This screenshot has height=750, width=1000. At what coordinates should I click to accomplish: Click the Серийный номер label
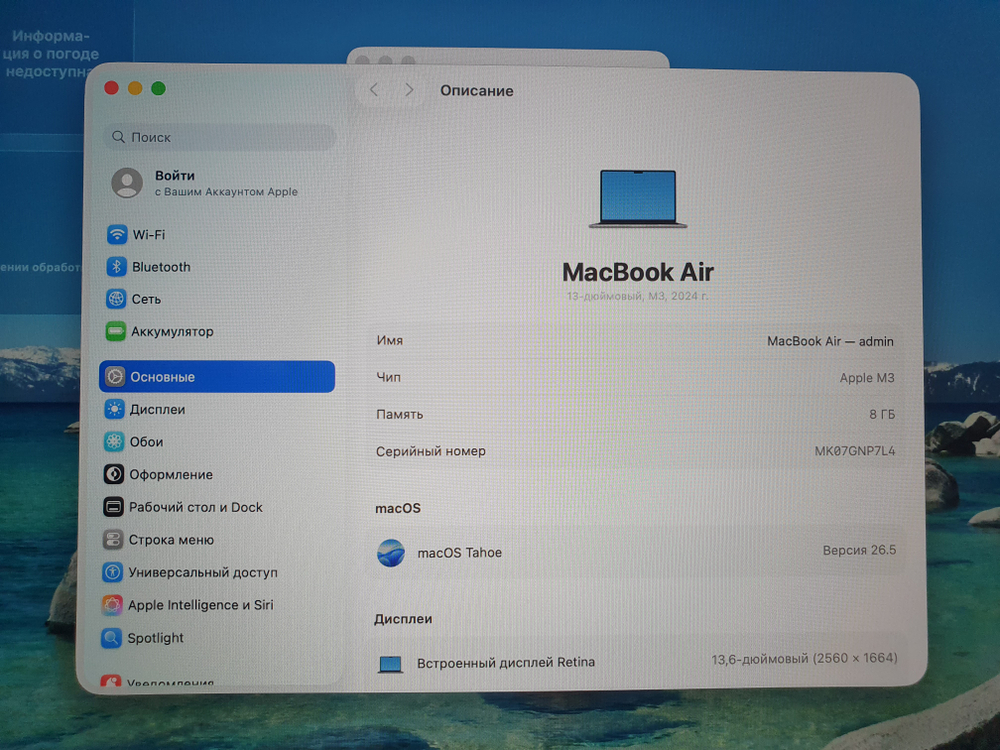pos(430,452)
